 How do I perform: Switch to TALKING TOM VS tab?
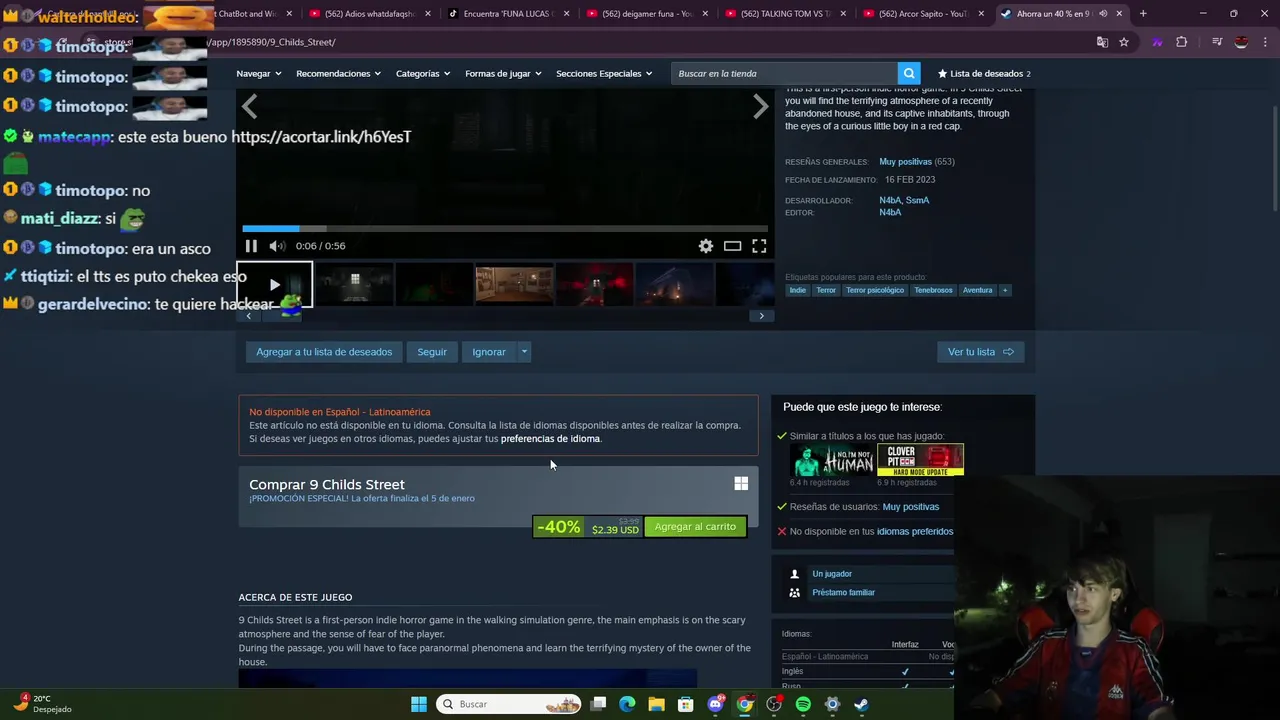coord(785,14)
